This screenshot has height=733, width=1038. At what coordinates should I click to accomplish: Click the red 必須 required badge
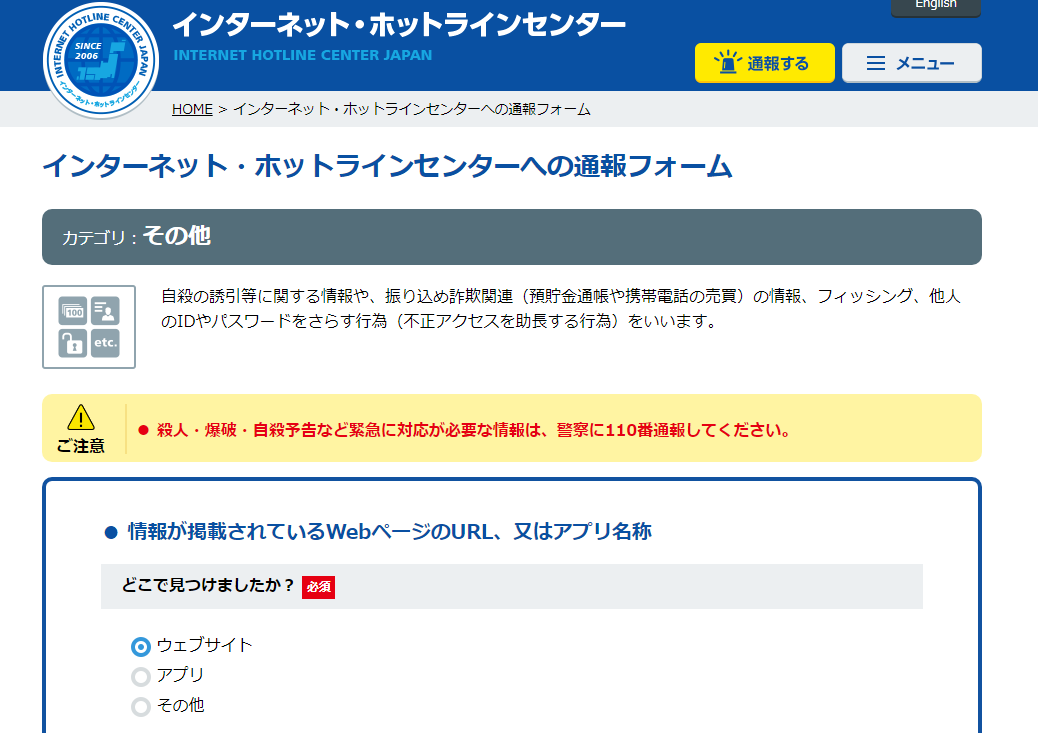point(318,587)
